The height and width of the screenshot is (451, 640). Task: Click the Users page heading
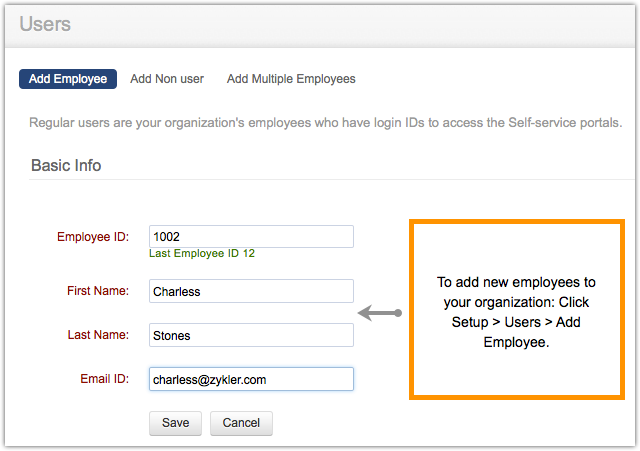pos(45,23)
